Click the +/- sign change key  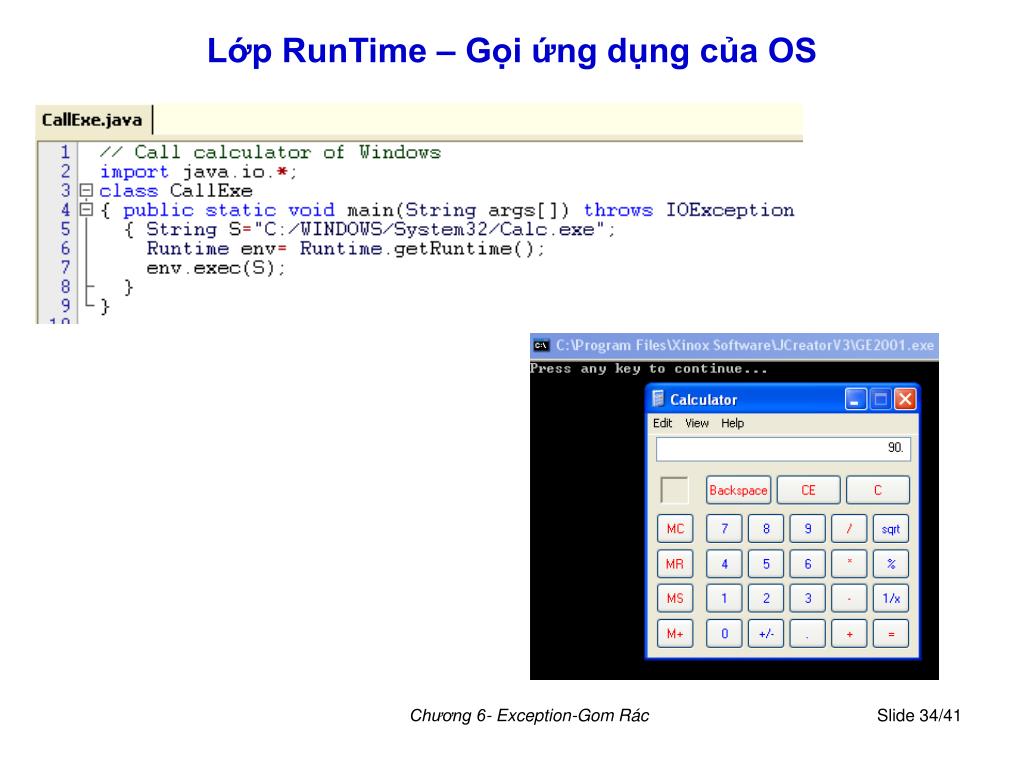point(766,633)
